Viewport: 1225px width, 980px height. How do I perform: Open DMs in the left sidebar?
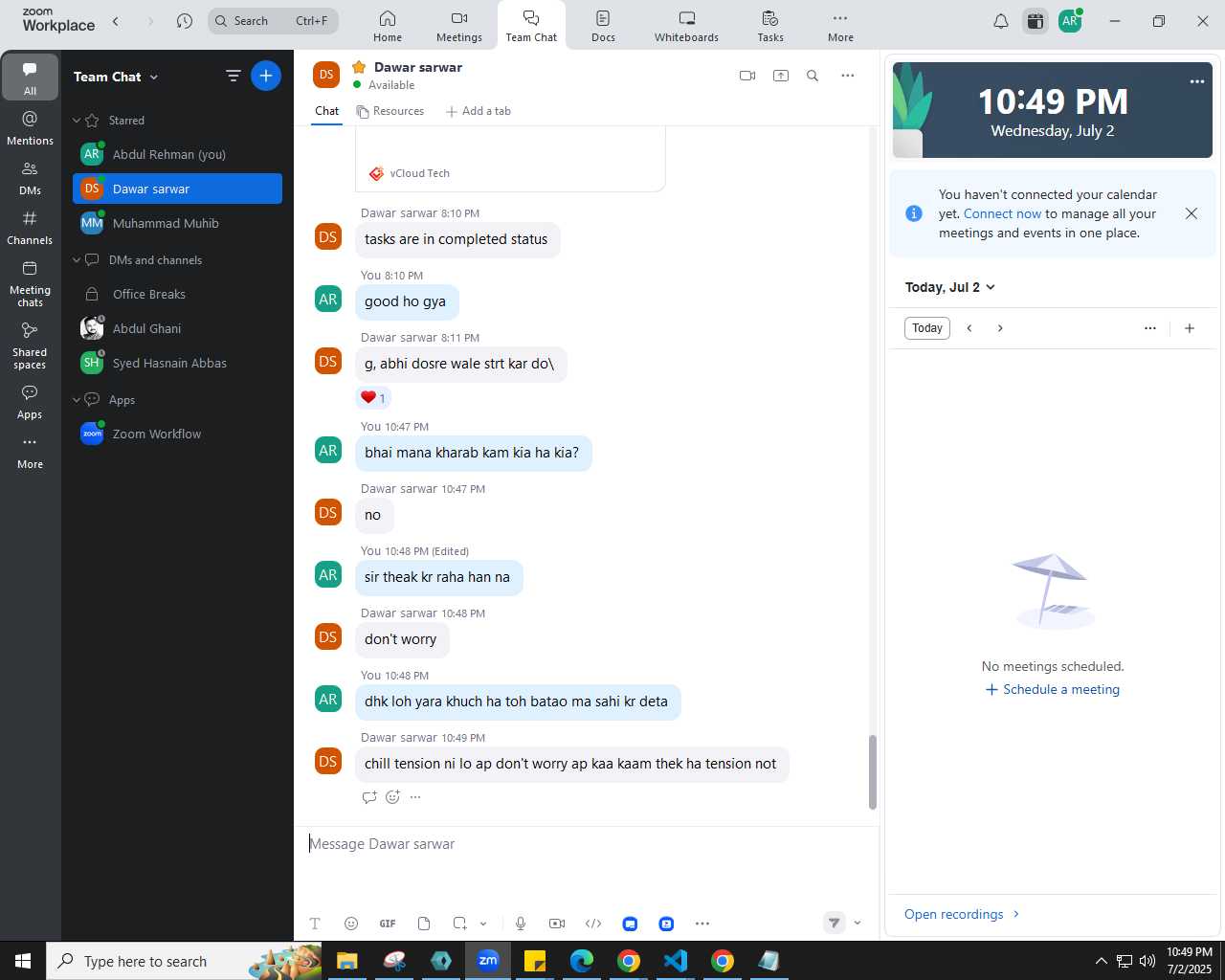pyautogui.click(x=30, y=178)
